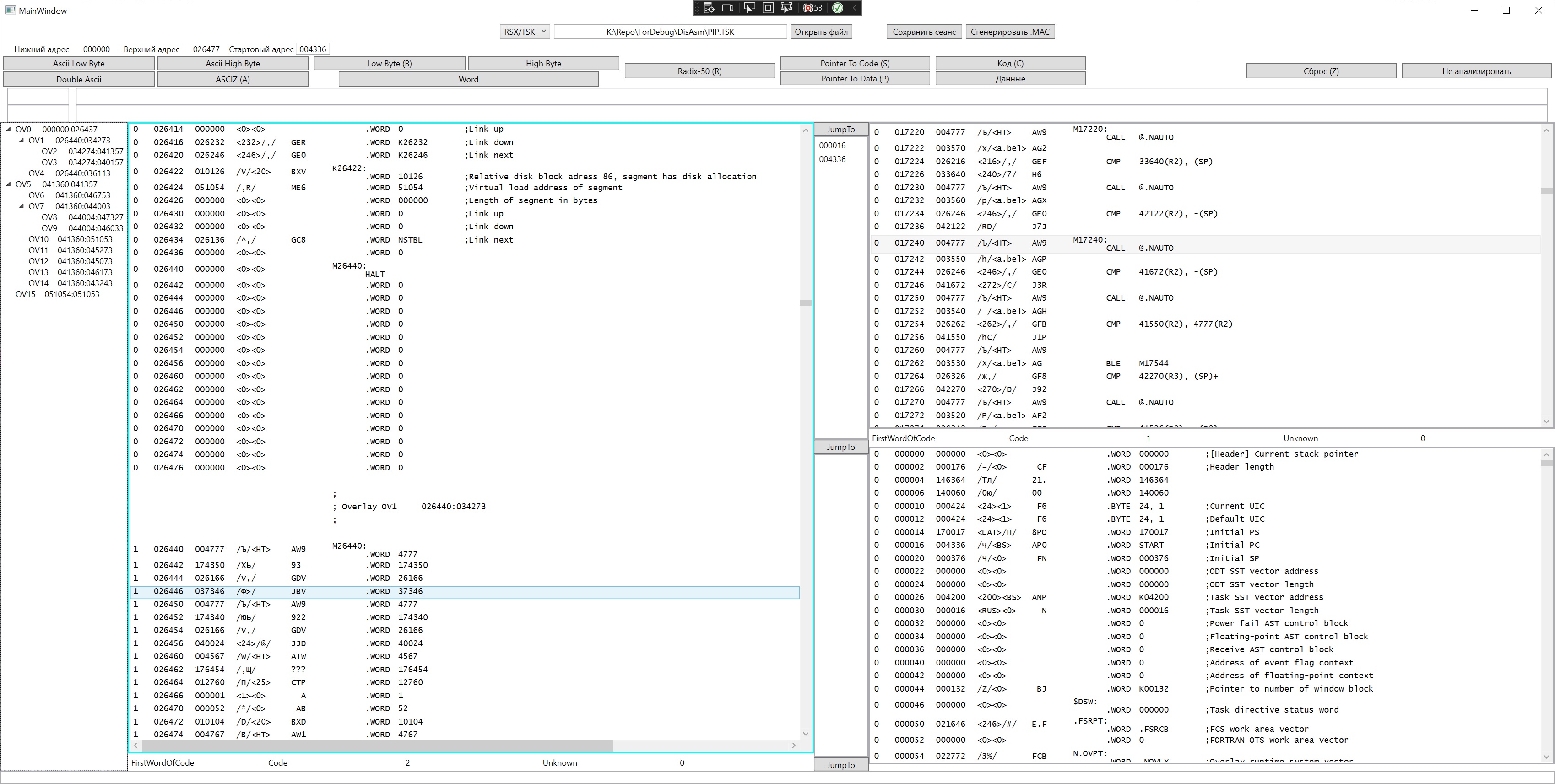Activate the Select Element pointer tool
Screen dimensions: 1555x784
click(x=749, y=8)
